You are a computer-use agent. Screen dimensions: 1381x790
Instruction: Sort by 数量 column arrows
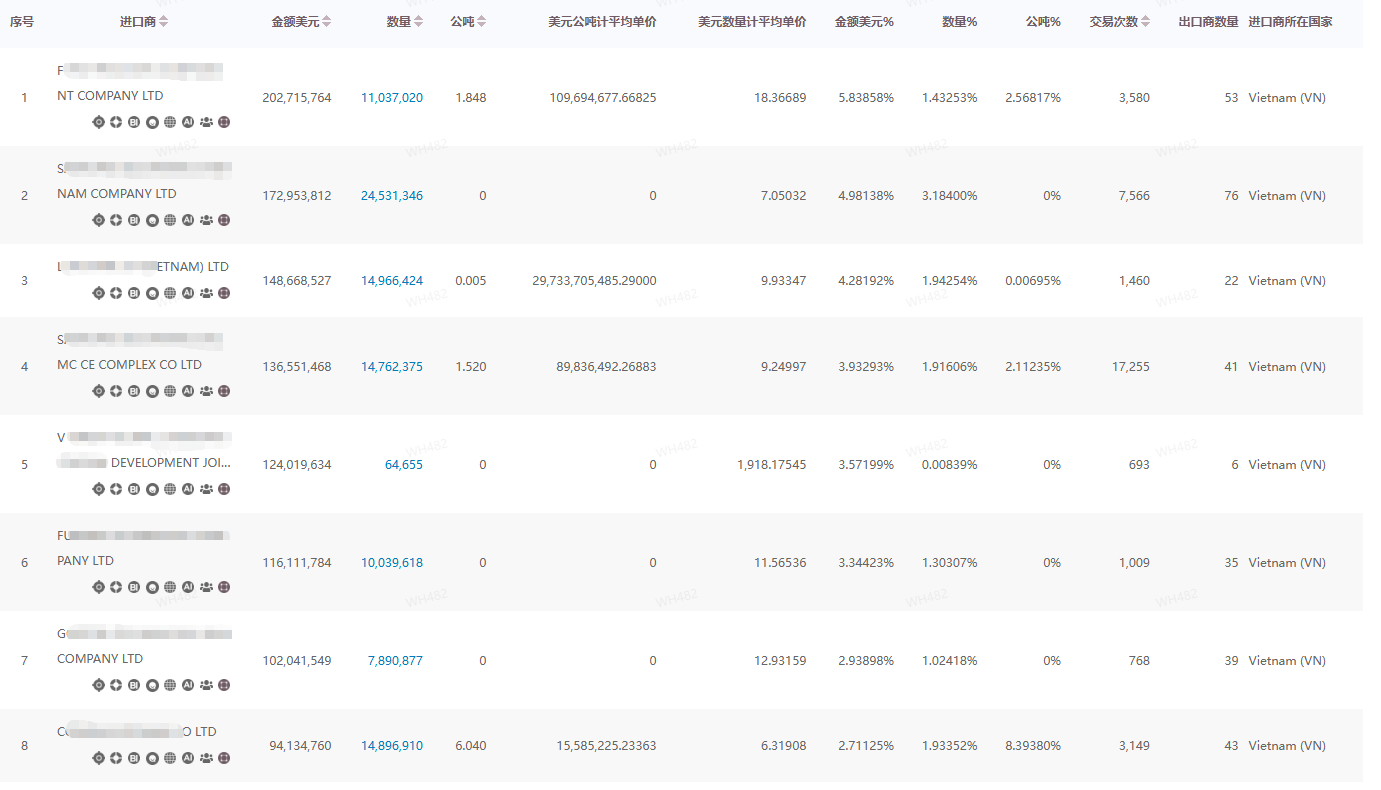click(418, 22)
